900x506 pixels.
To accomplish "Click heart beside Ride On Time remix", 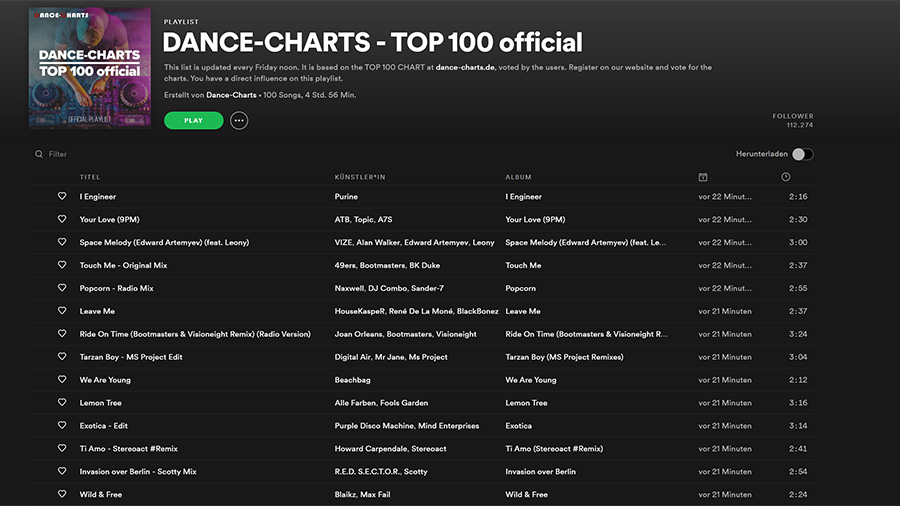I will coord(62,334).
